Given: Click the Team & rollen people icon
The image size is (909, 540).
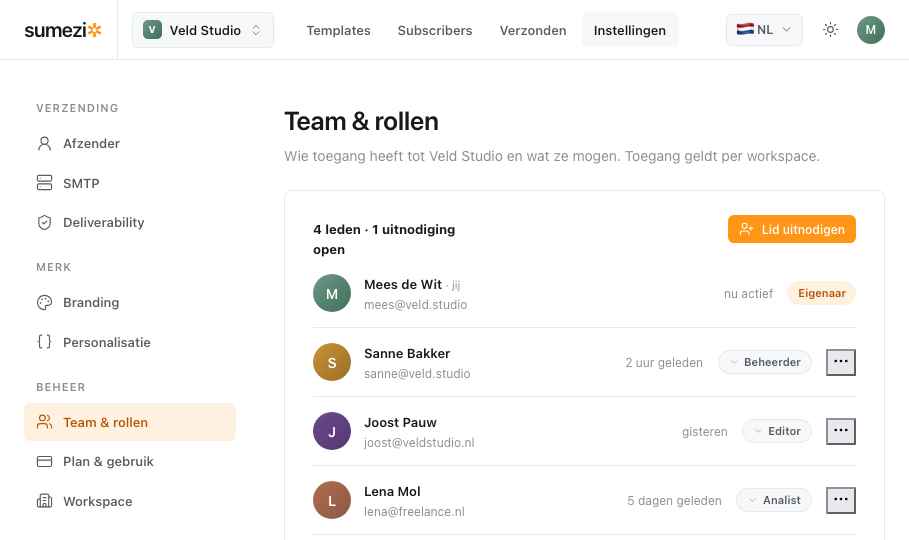Looking at the screenshot, I should pos(45,422).
